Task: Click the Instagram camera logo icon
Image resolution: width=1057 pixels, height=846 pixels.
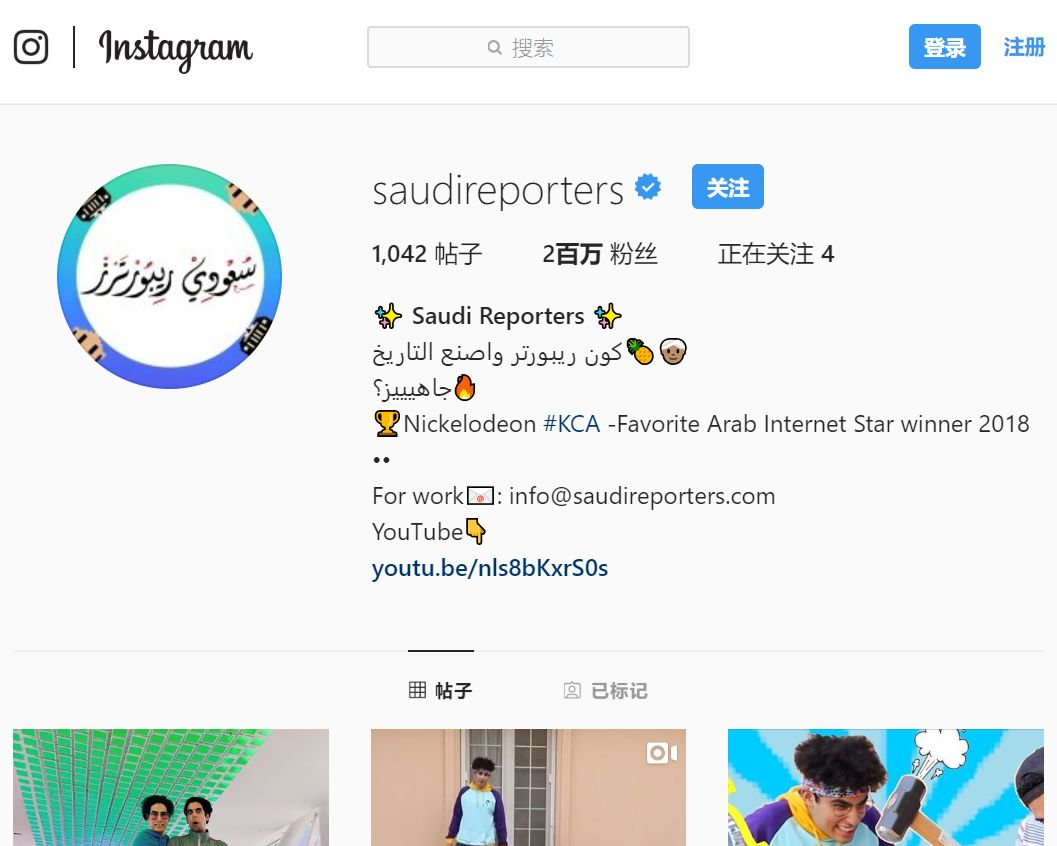Action: coord(31,47)
